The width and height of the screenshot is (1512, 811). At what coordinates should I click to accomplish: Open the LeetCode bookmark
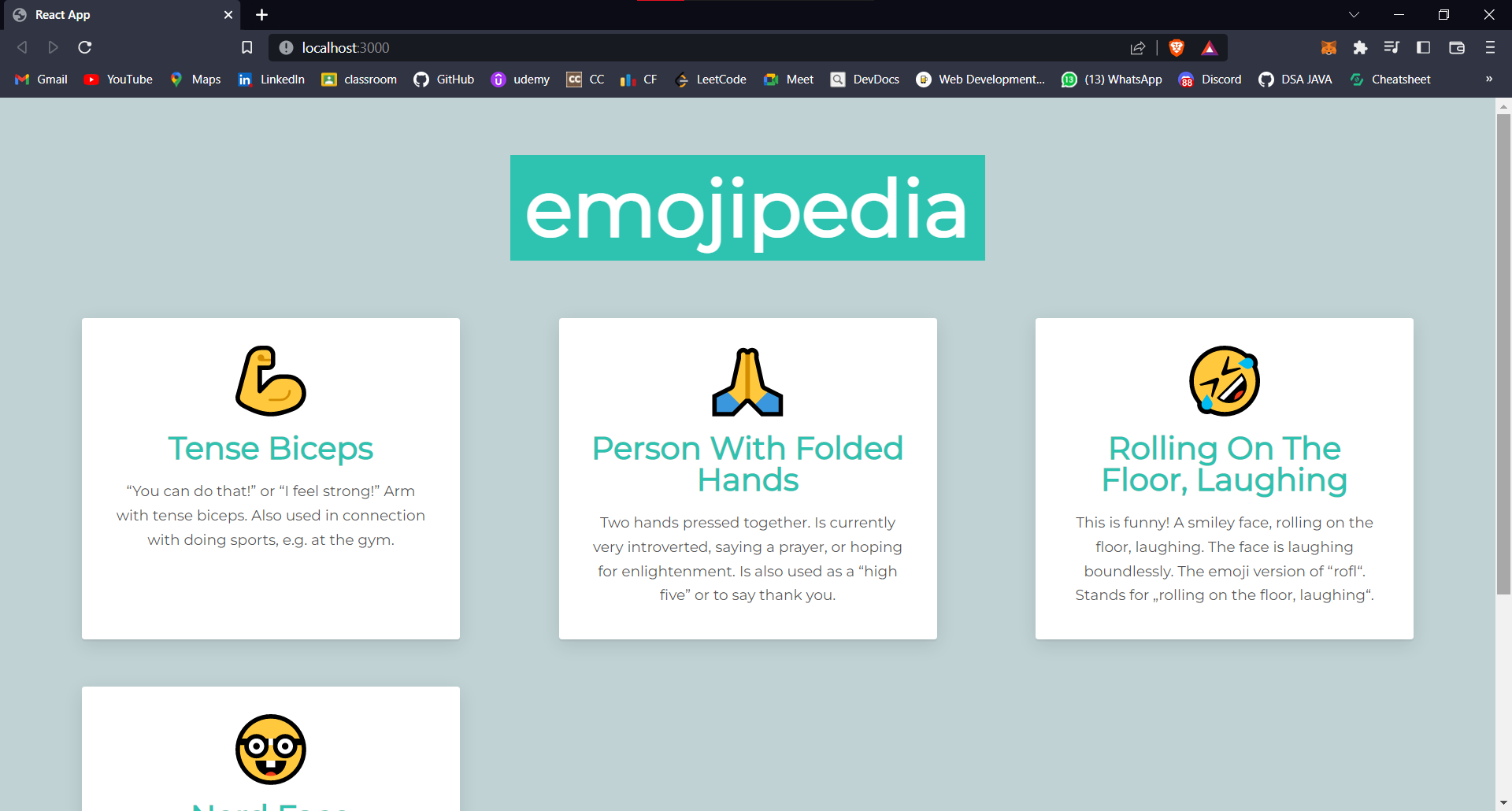tap(710, 79)
